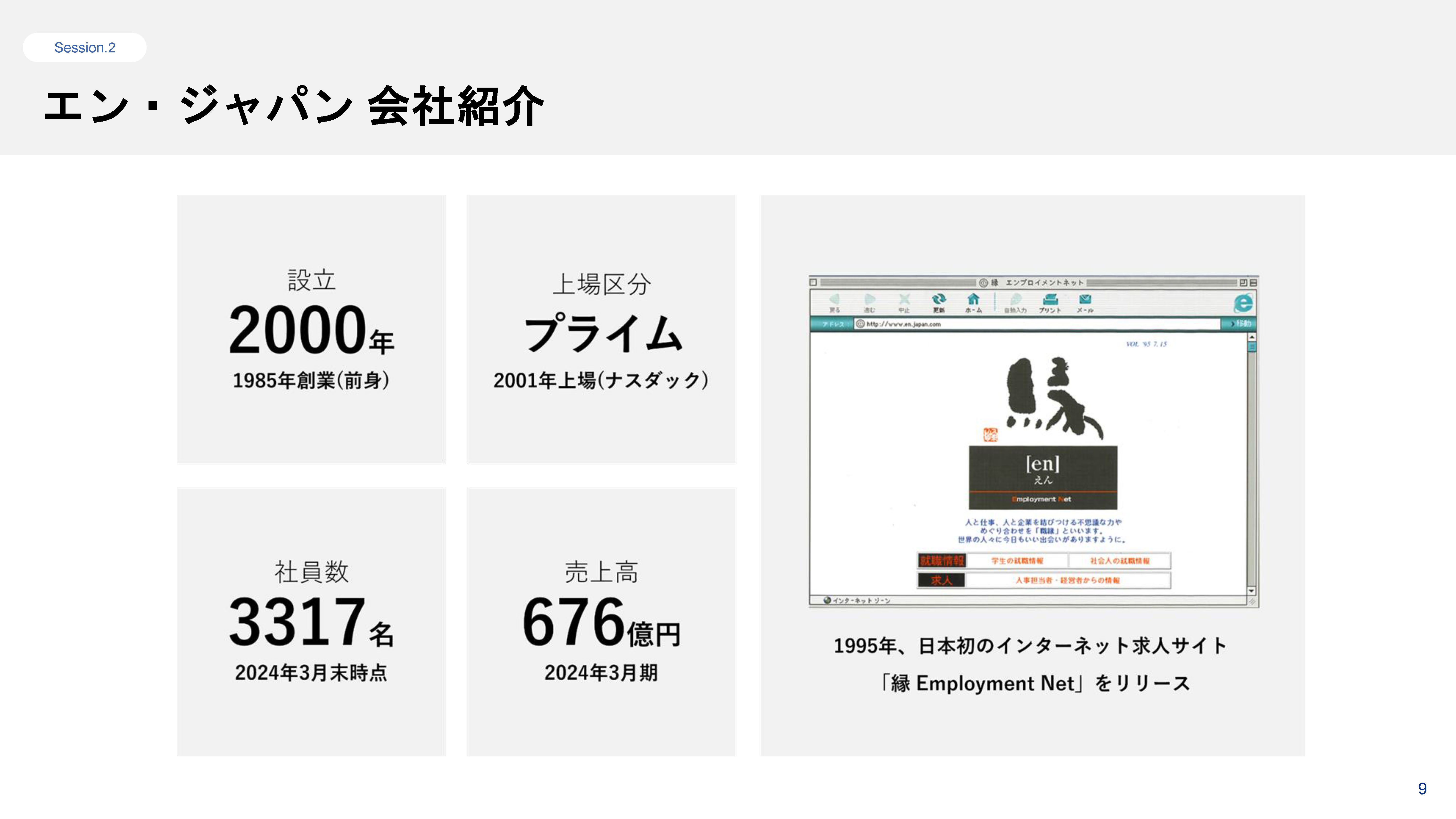
Task: Open the 社会人の就職情報 link
Action: click(1119, 561)
